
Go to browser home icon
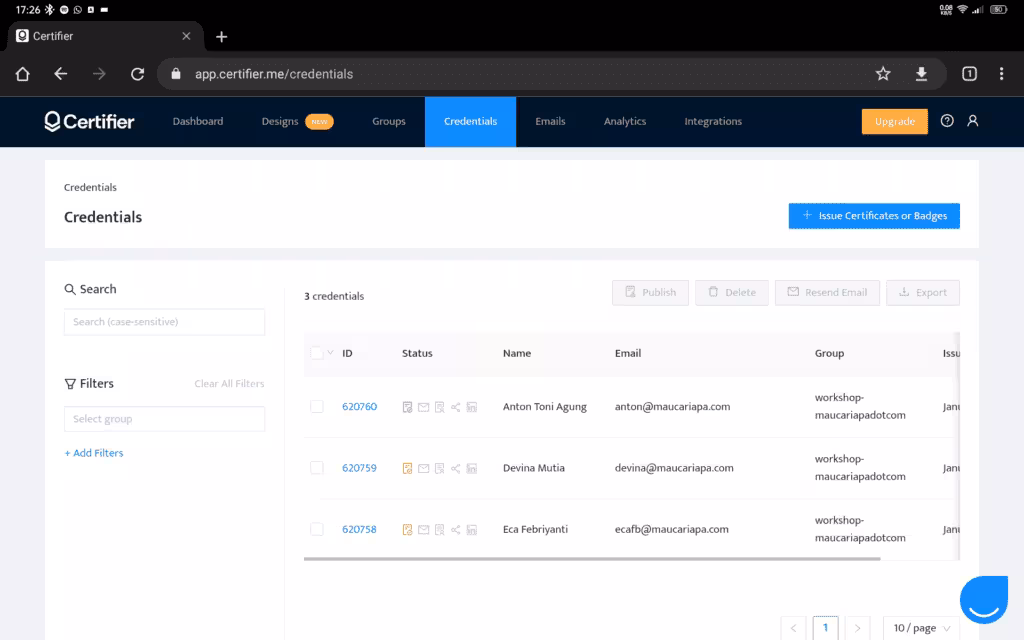22,74
